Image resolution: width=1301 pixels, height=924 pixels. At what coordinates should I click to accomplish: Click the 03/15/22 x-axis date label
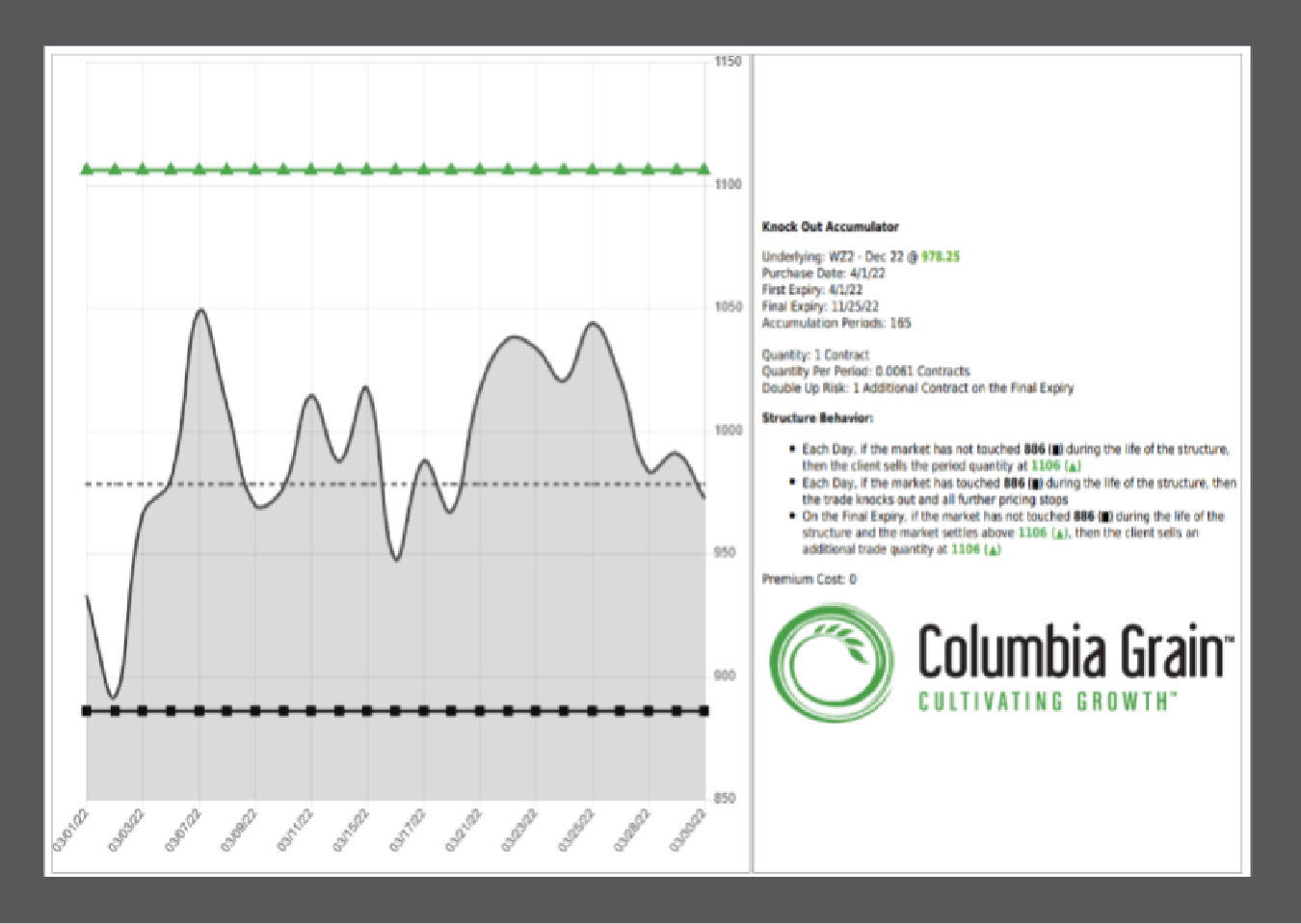[351, 832]
